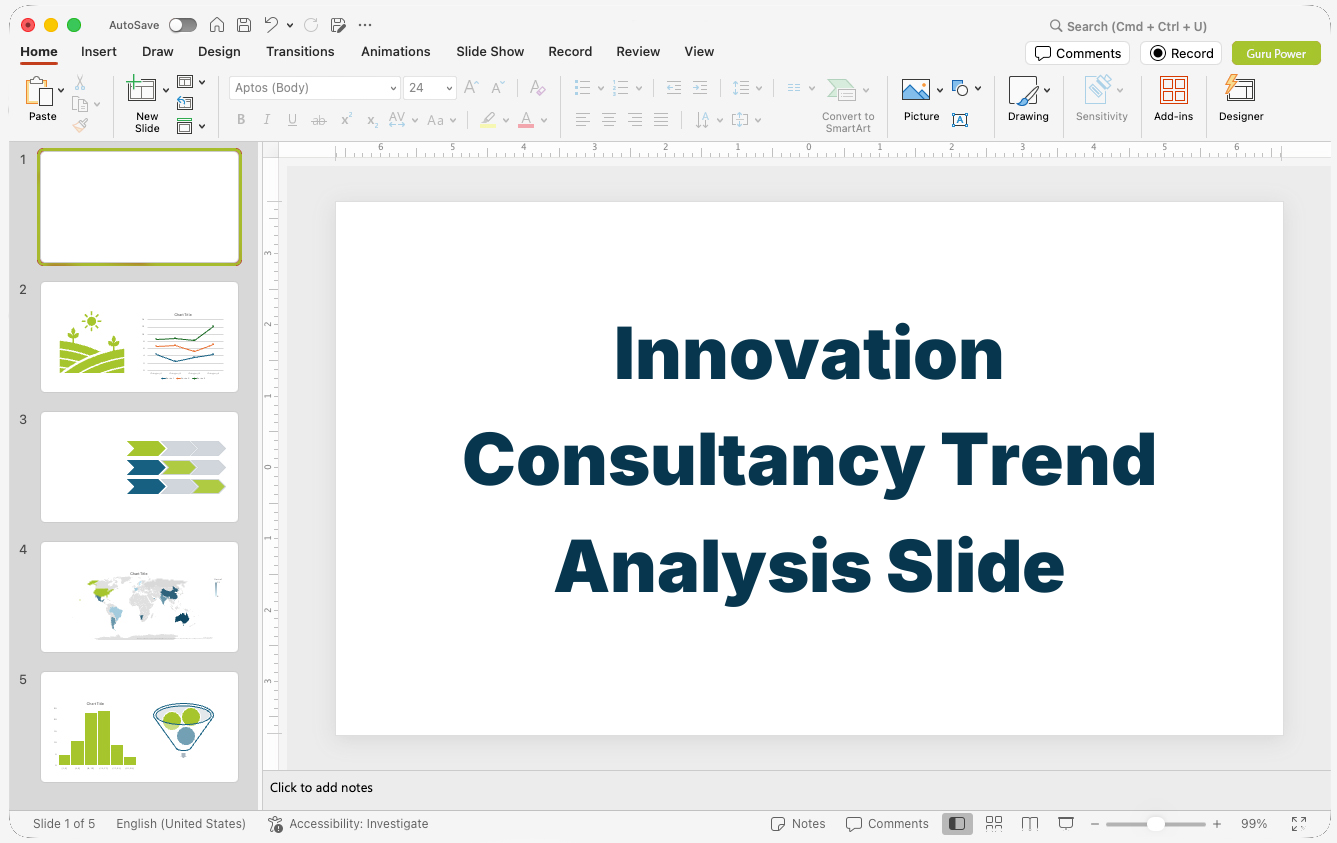The image size is (1337, 843).
Task: Click the Decrease Indent icon
Action: point(674,88)
